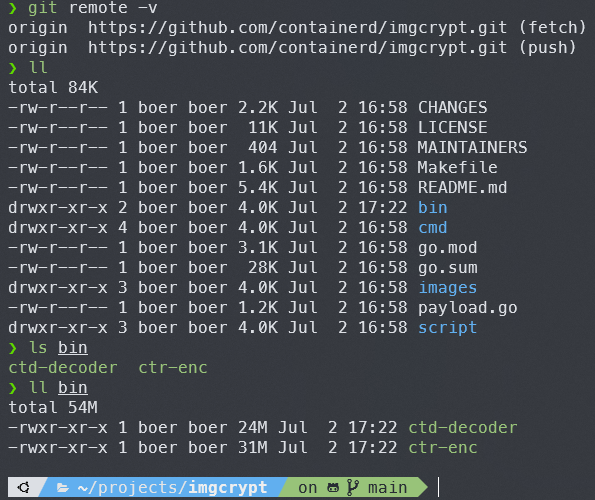Click the 'total 54M' line

(x=53, y=408)
